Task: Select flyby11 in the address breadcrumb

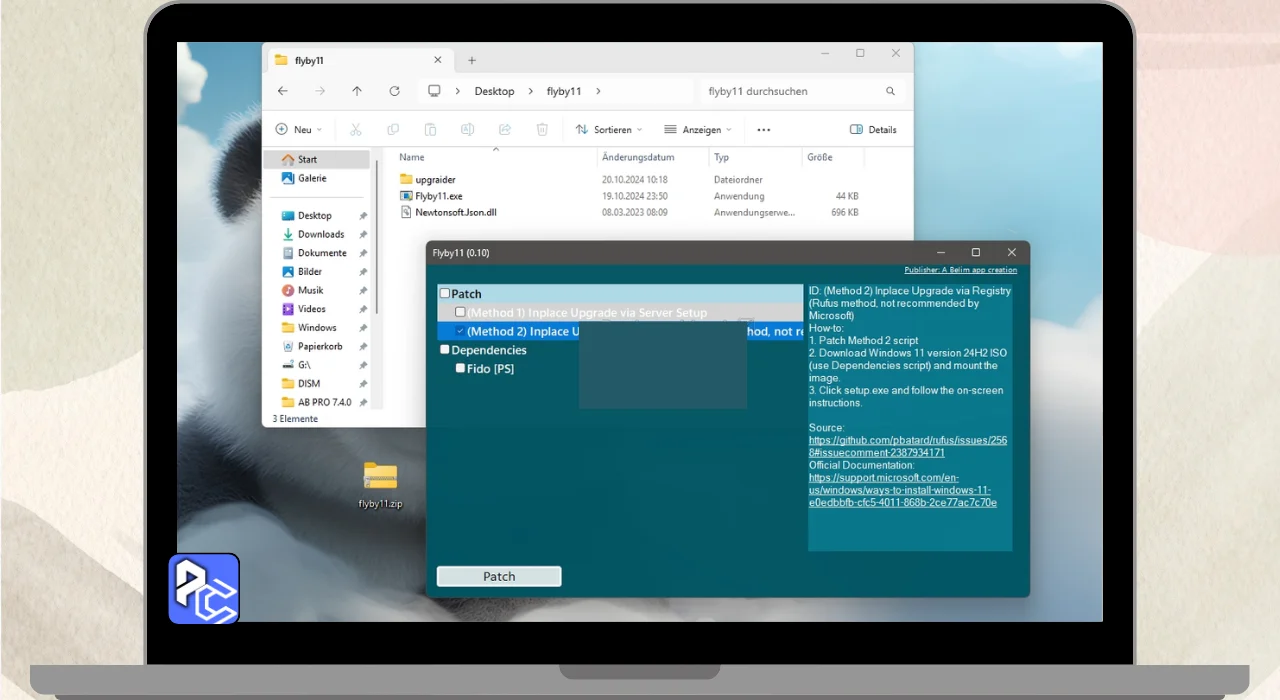Action: (x=564, y=91)
